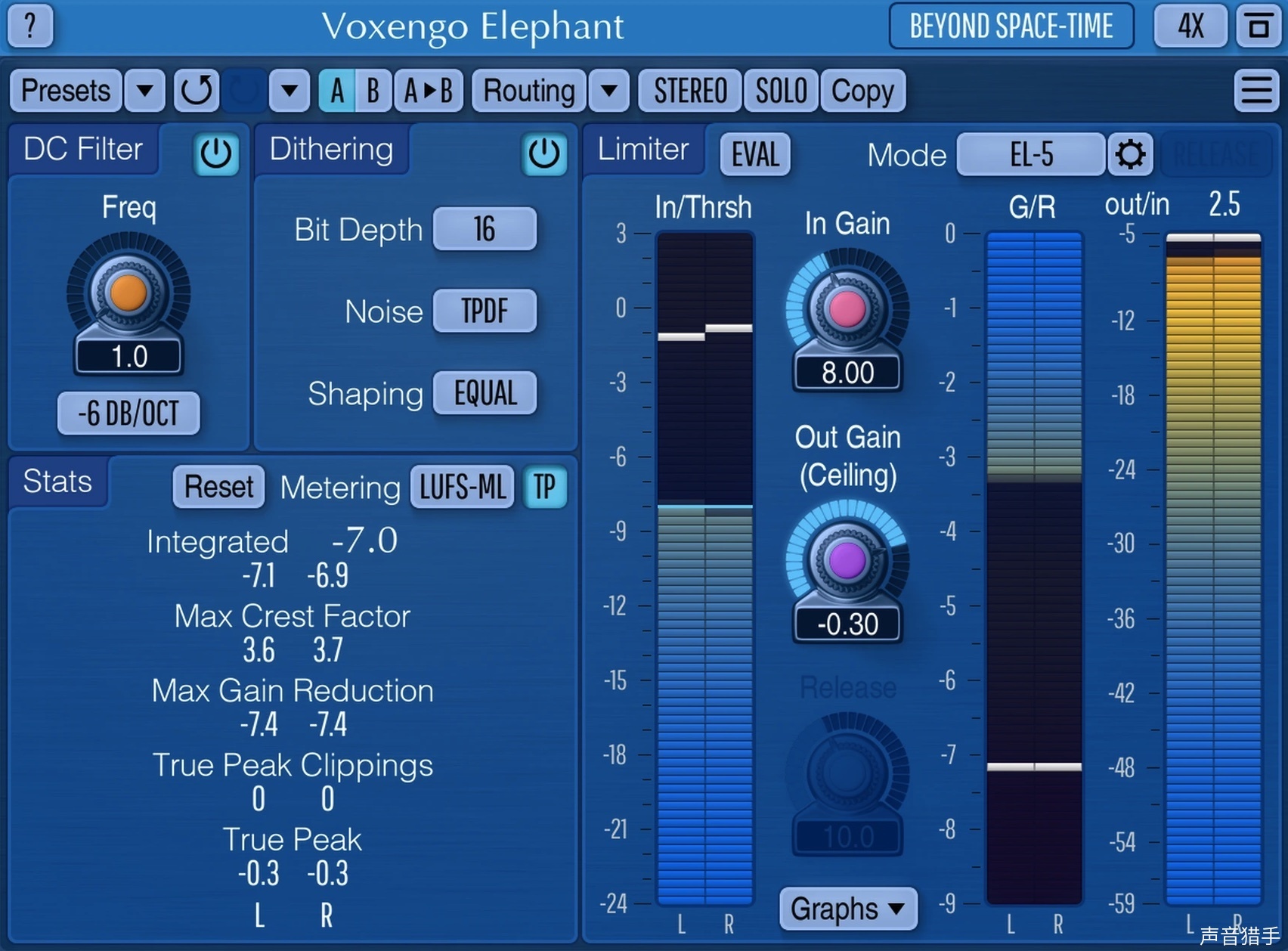Click the Freq 1.0 value field
Screen dimensions: 1288x951
point(128,356)
